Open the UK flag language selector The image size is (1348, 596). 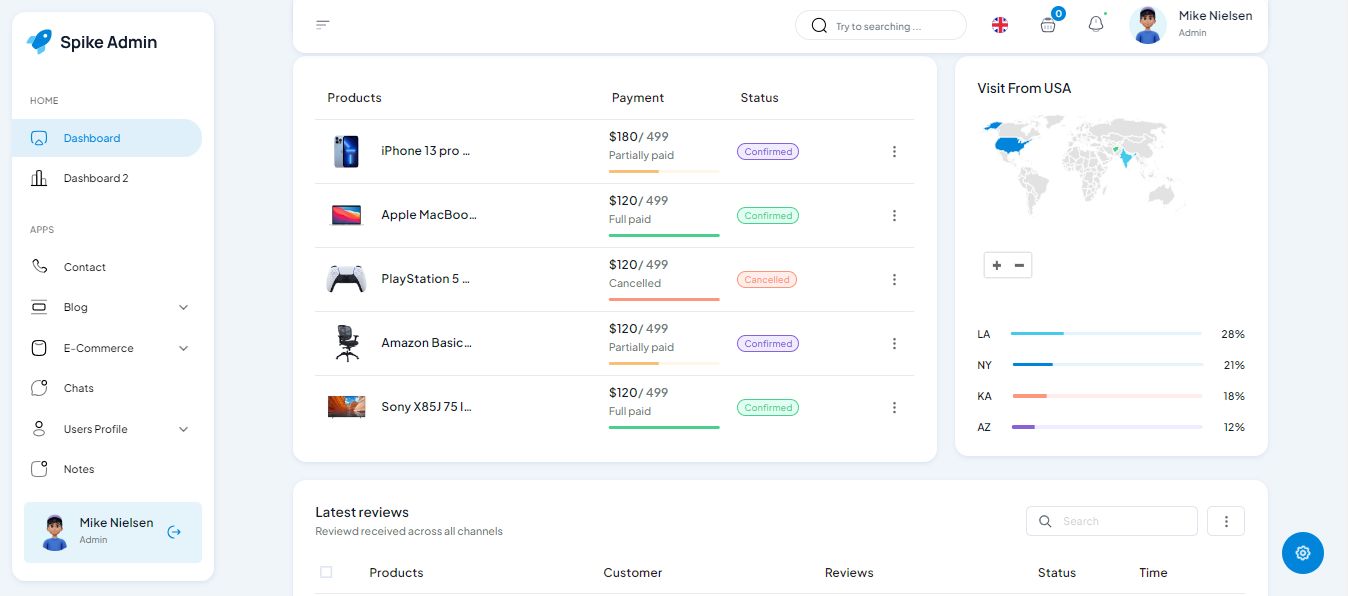pos(999,25)
